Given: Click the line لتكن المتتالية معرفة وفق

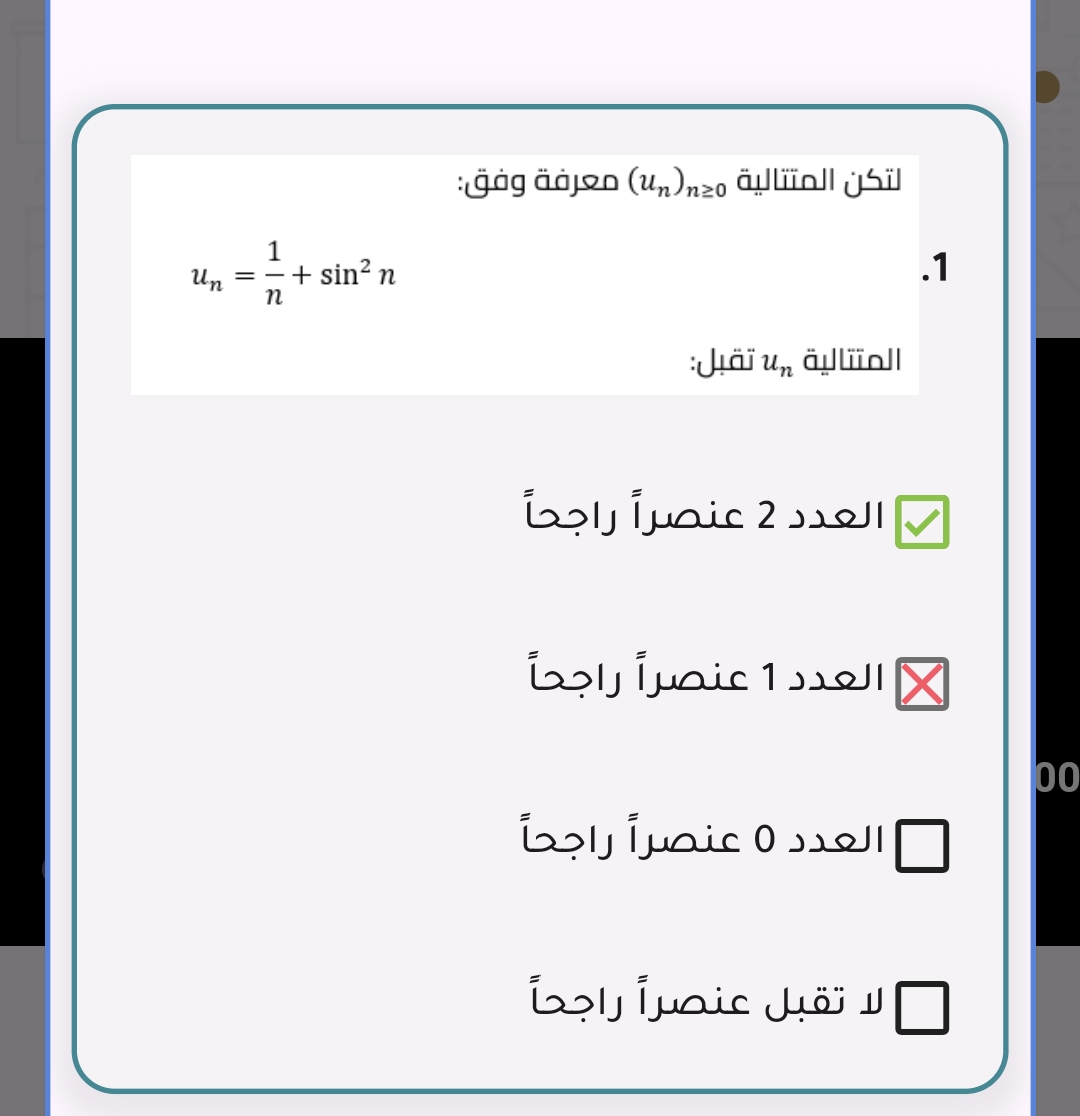Looking at the screenshot, I should tap(679, 182).
